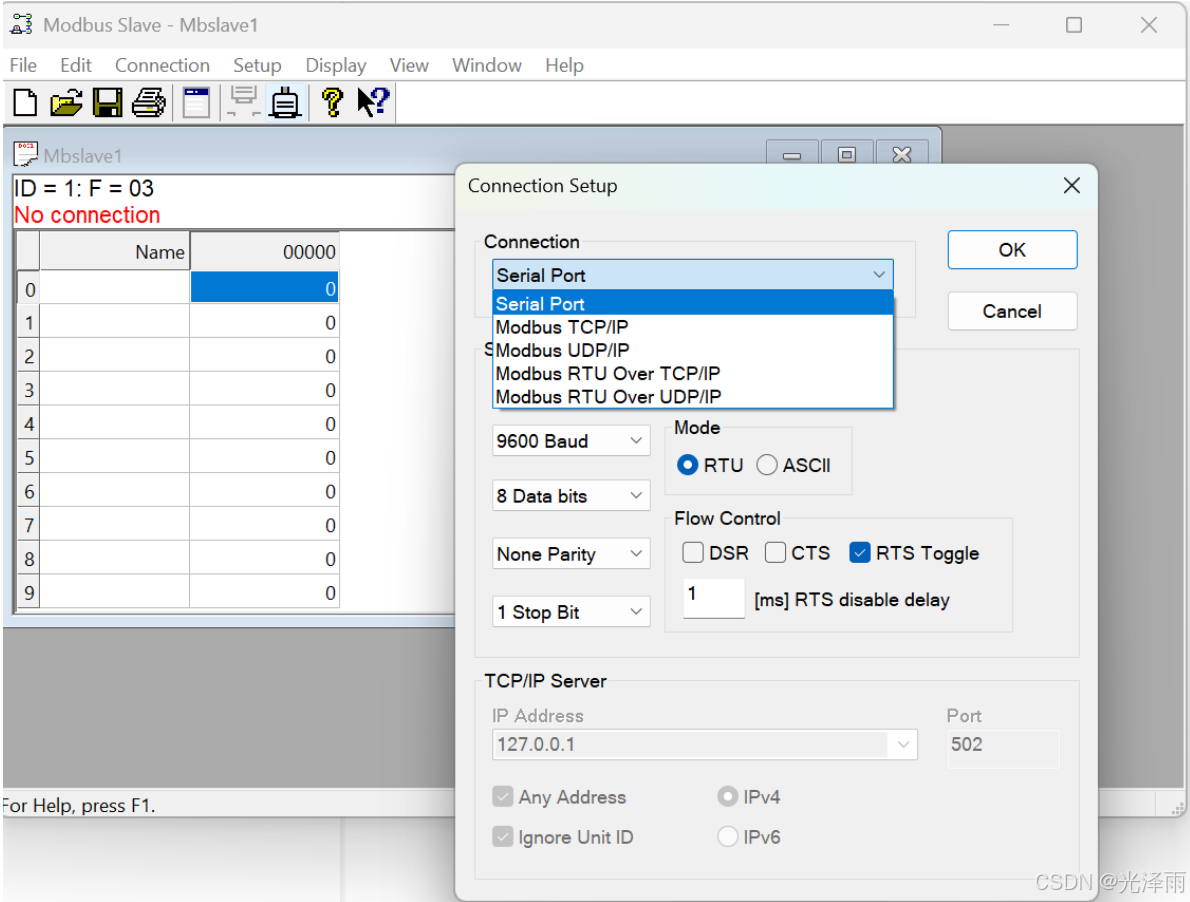Click the yellow question mark About icon
The height and width of the screenshot is (902, 1190).
(332, 102)
